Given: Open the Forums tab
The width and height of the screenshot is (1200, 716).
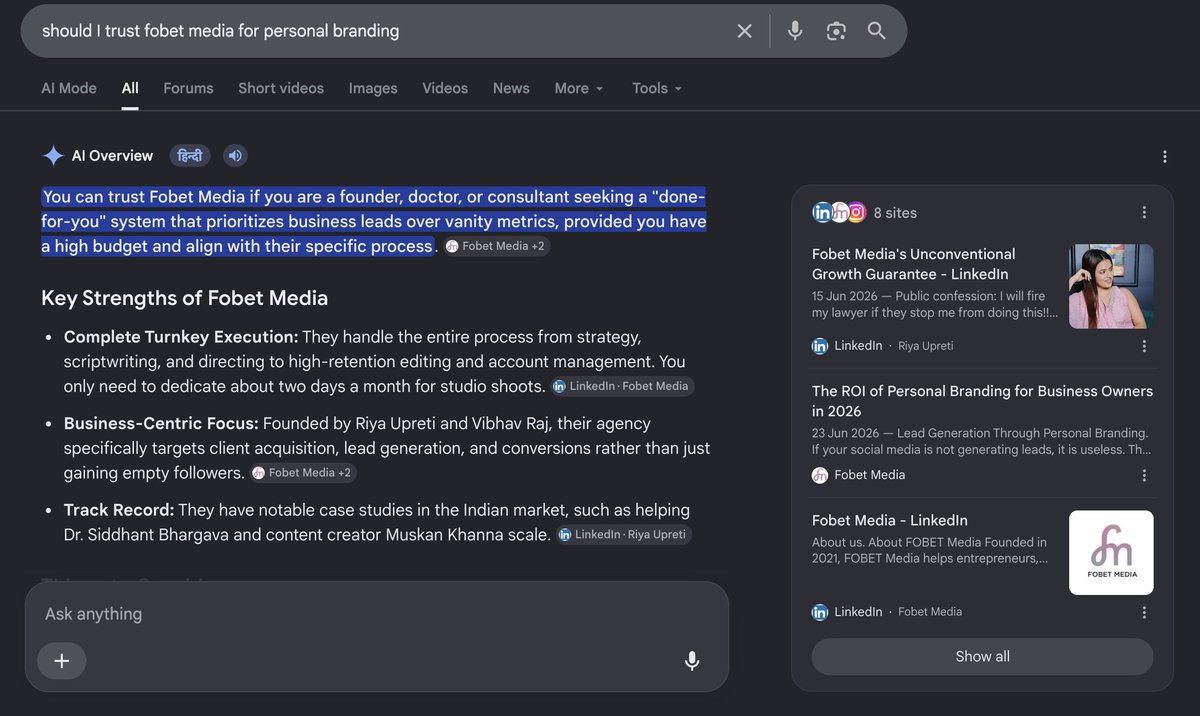Looking at the screenshot, I should pyautogui.click(x=188, y=88).
